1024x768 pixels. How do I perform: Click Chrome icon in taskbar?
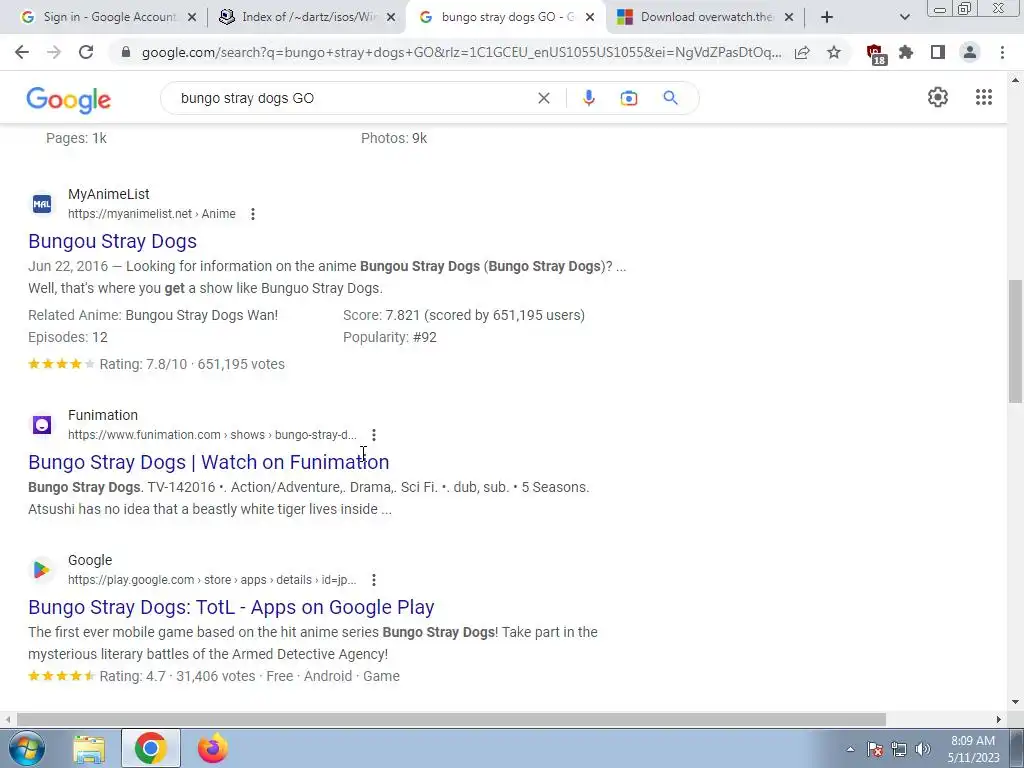pyautogui.click(x=150, y=748)
